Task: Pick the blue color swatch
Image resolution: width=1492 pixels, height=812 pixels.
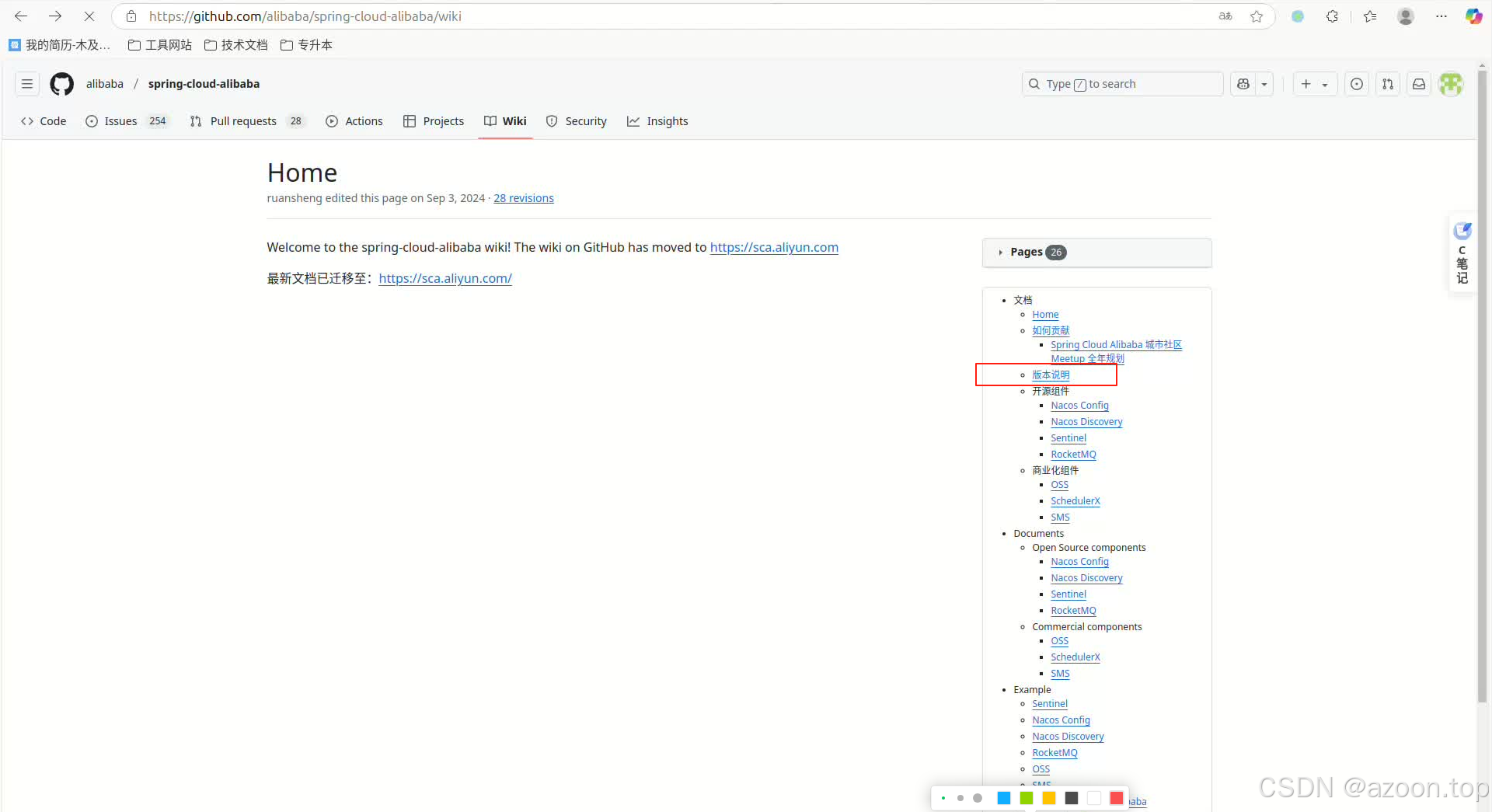Action: (x=1004, y=798)
